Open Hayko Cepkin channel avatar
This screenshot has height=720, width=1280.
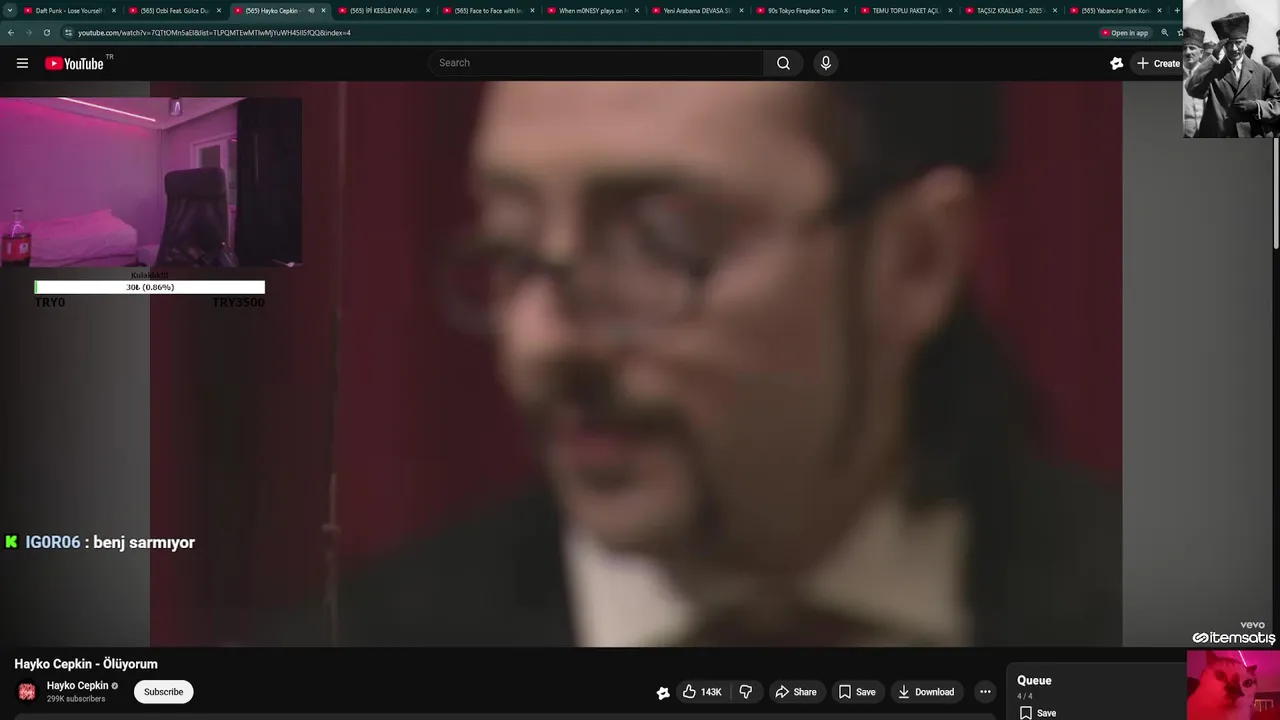pos(27,692)
